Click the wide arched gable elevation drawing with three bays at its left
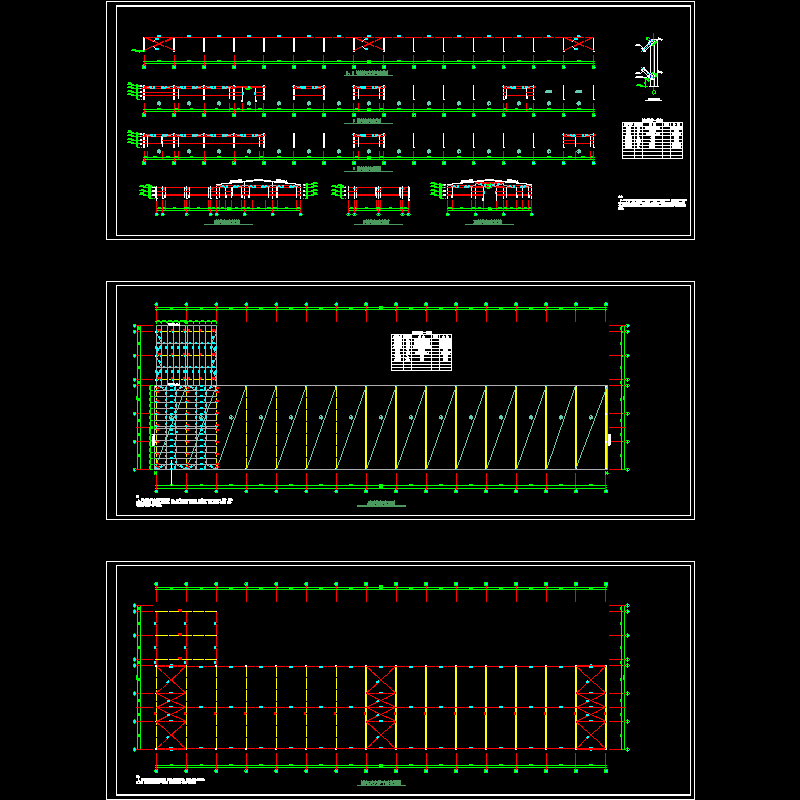 click(229, 198)
